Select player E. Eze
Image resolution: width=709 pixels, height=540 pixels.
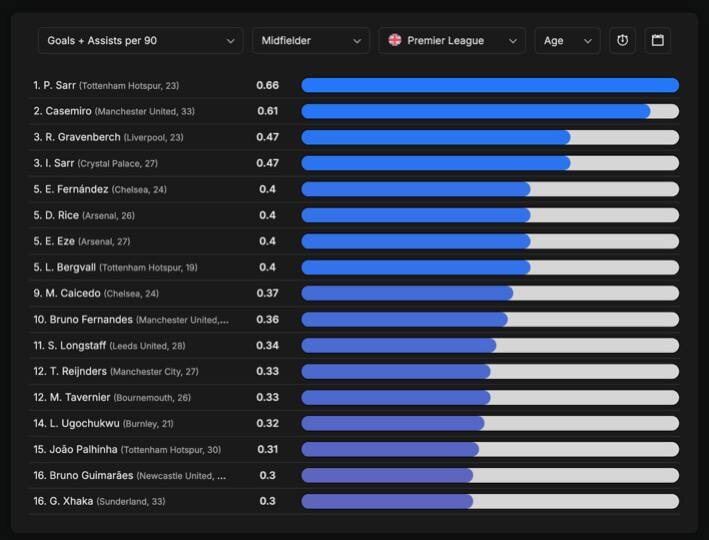coord(82,241)
